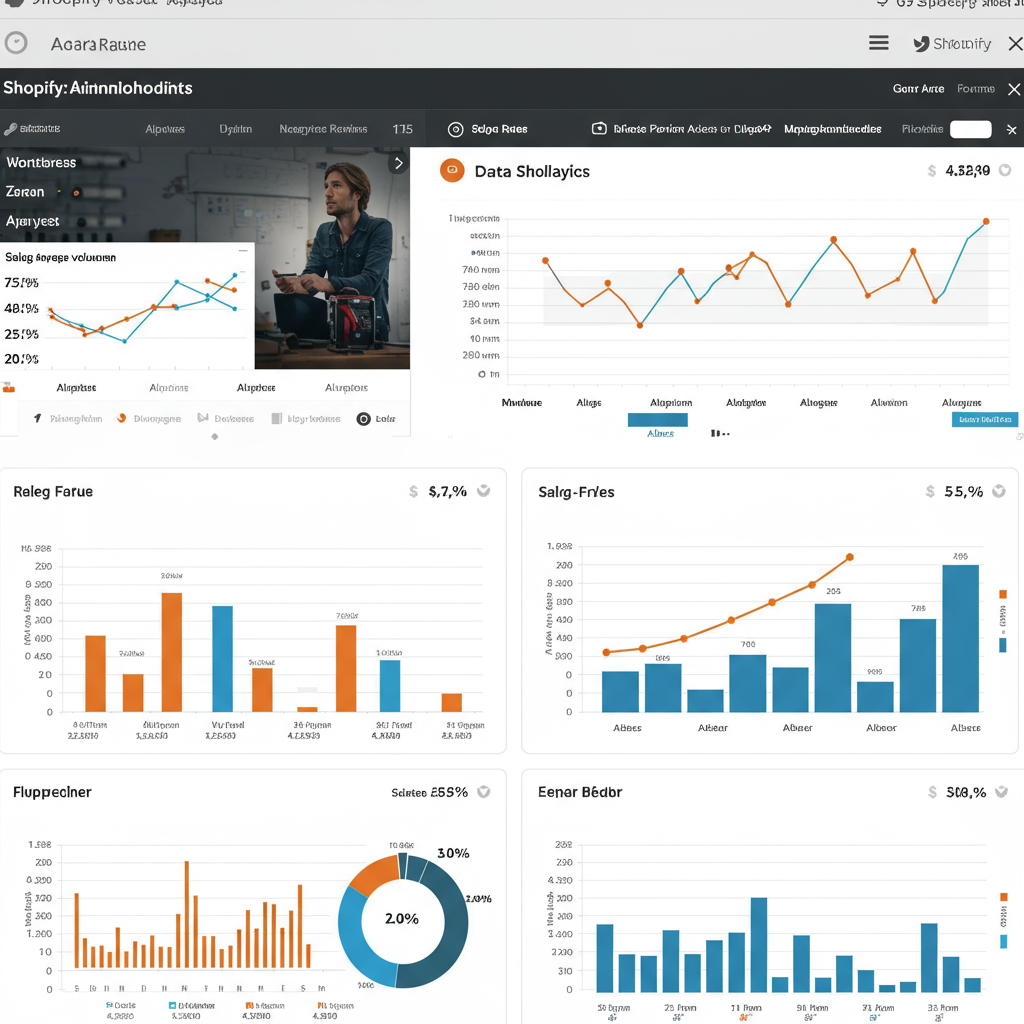Screen dimensions: 1024x1024
Task: Select the round radio button in the chart legend row
Action: (x=364, y=419)
